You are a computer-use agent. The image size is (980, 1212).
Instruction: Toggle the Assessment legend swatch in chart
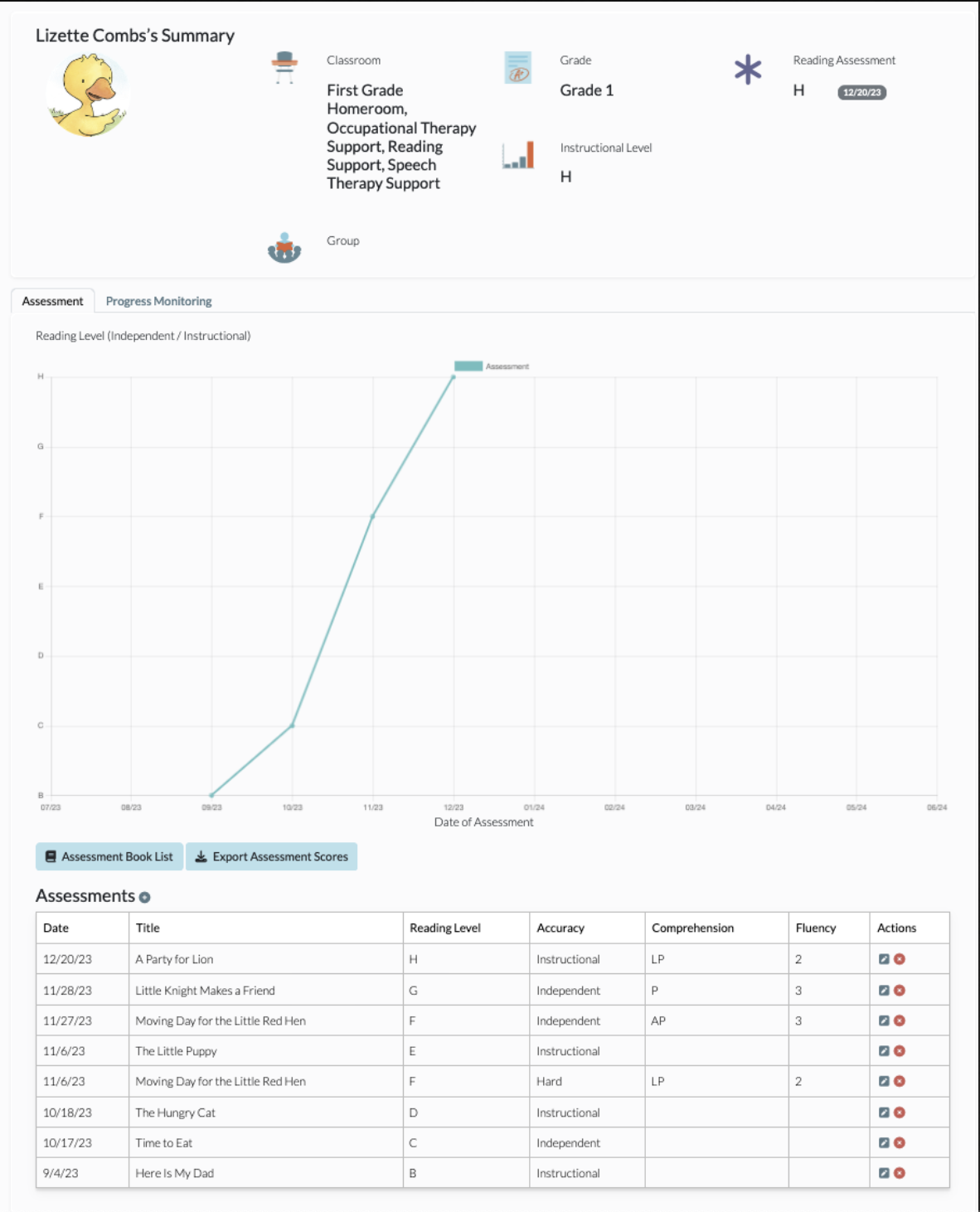[468, 366]
